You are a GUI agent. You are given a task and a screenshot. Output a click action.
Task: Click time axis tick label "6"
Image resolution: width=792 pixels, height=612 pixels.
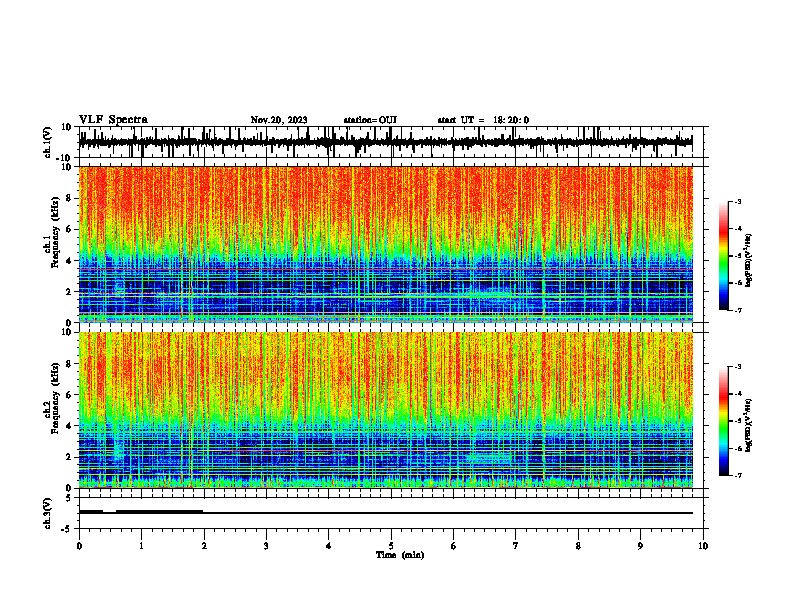pyautogui.click(x=454, y=546)
